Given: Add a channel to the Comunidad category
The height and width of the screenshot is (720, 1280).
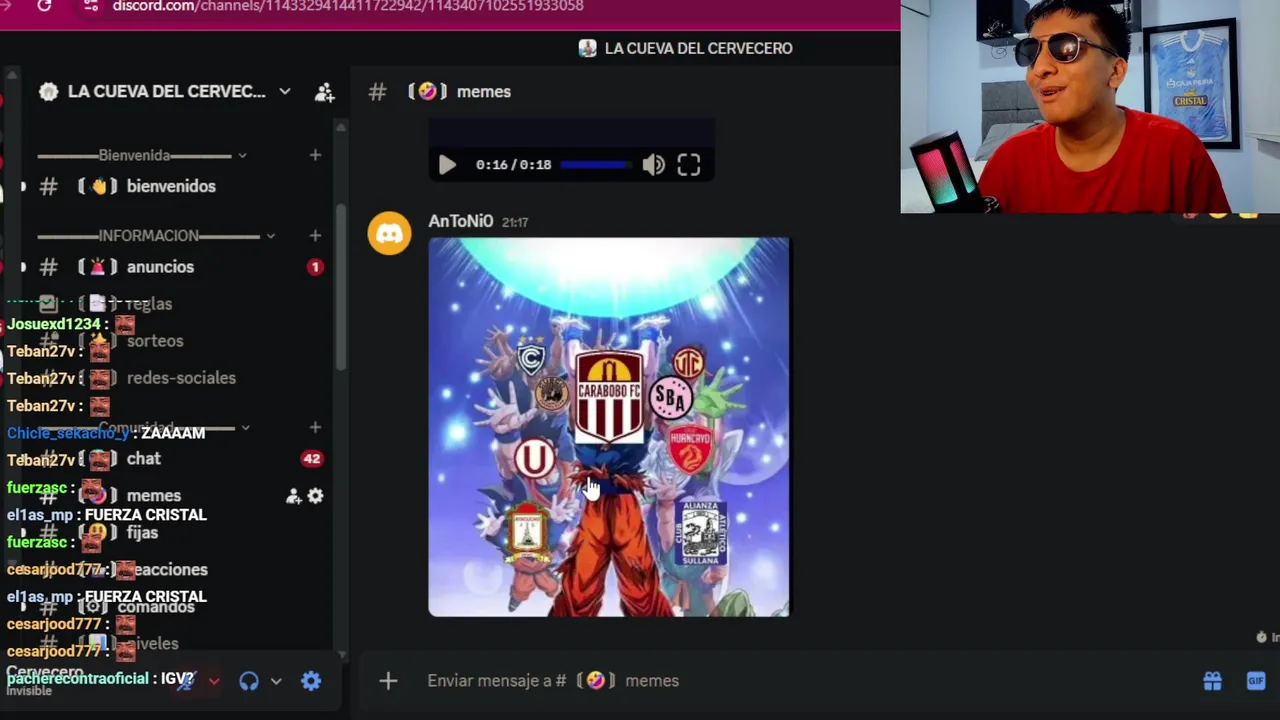Looking at the screenshot, I should [315, 428].
